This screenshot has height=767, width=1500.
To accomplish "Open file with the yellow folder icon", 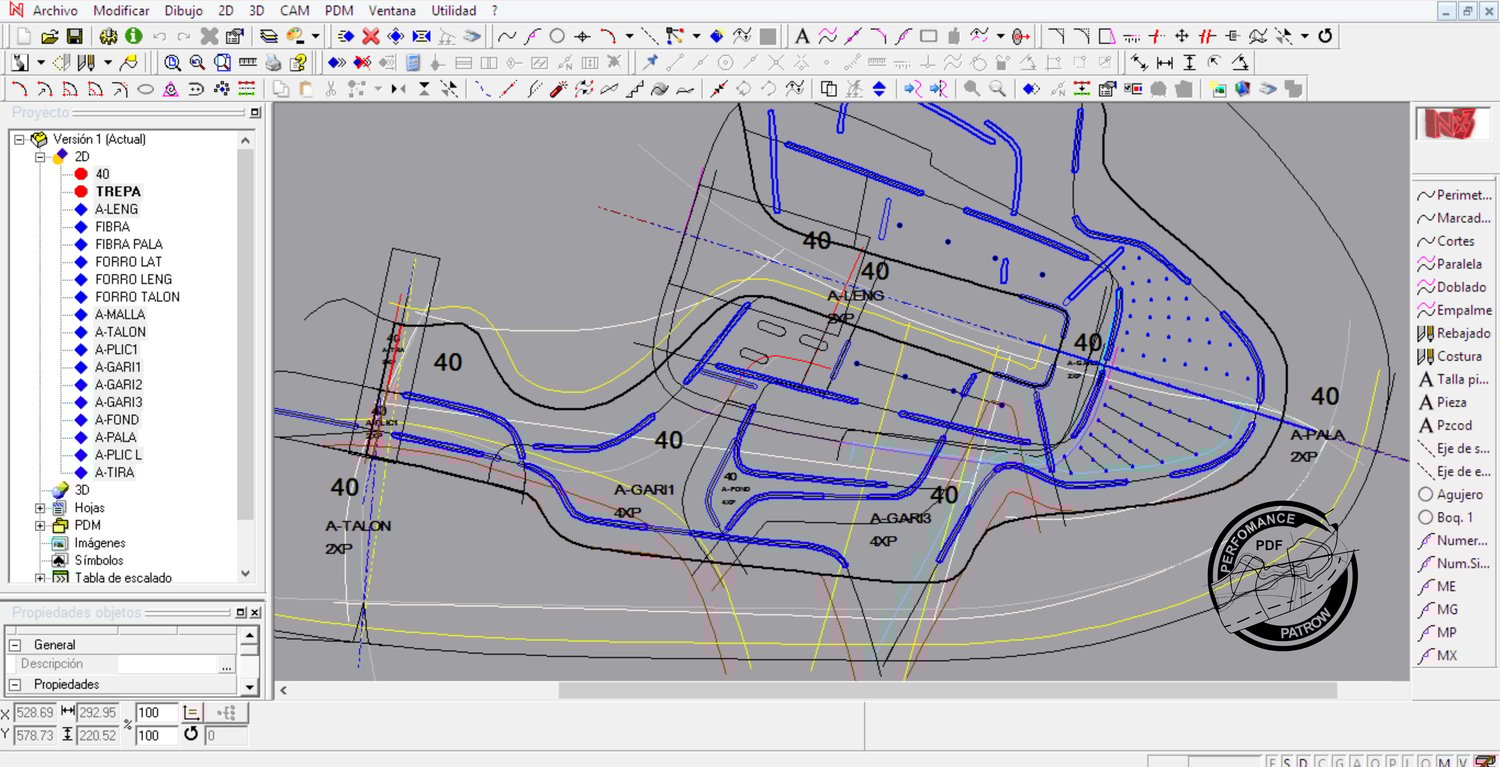I will coord(50,36).
